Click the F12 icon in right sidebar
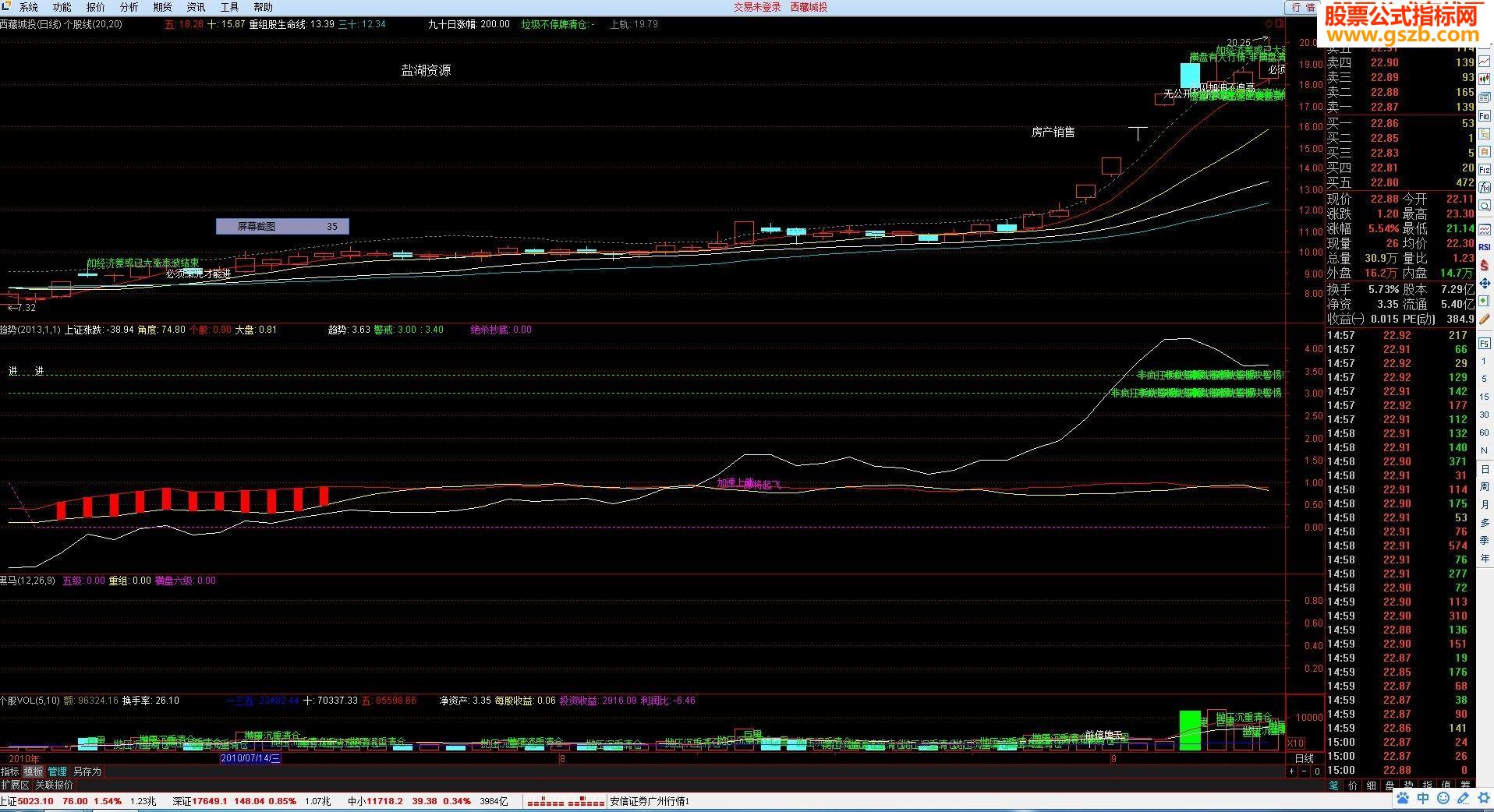This screenshot has width=1494, height=812. coord(1485,171)
